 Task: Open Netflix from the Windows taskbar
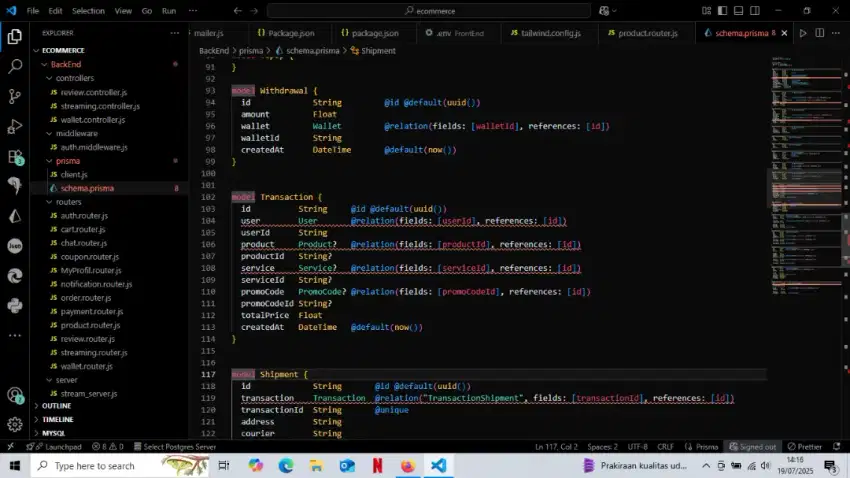point(377,466)
